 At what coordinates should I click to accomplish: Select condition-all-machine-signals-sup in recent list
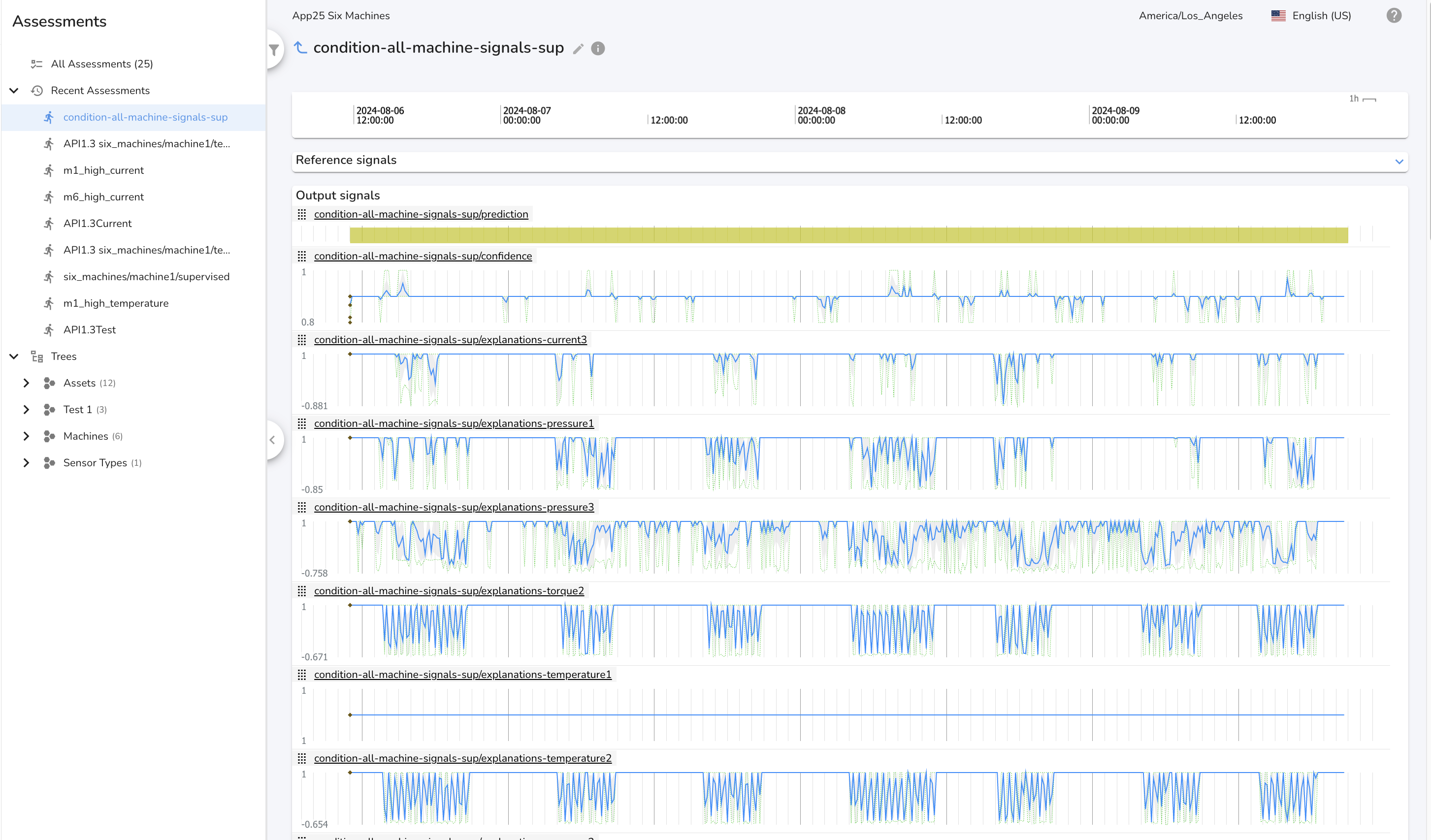pos(145,118)
